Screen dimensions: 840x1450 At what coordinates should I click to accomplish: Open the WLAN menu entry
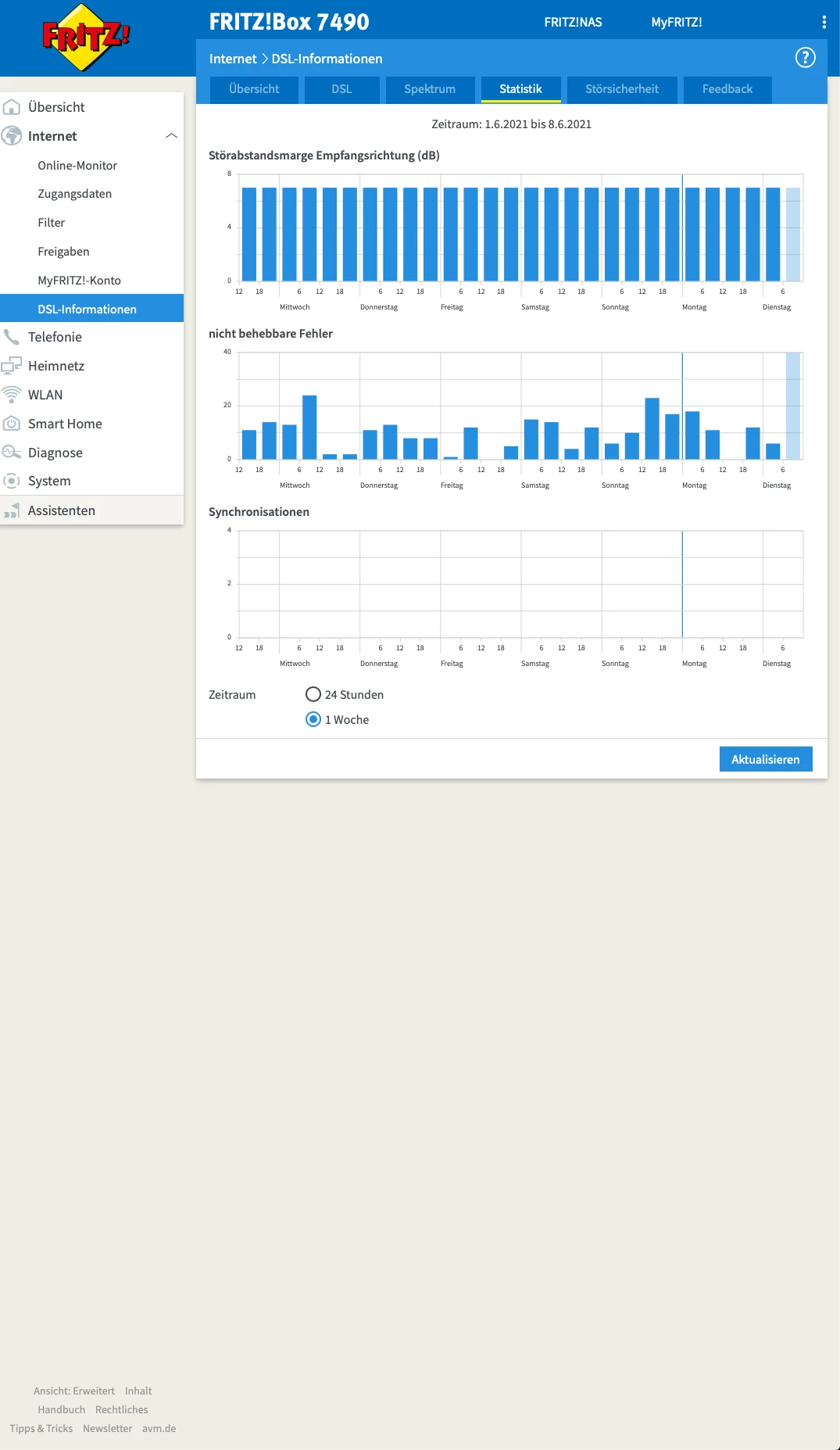point(45,395)
